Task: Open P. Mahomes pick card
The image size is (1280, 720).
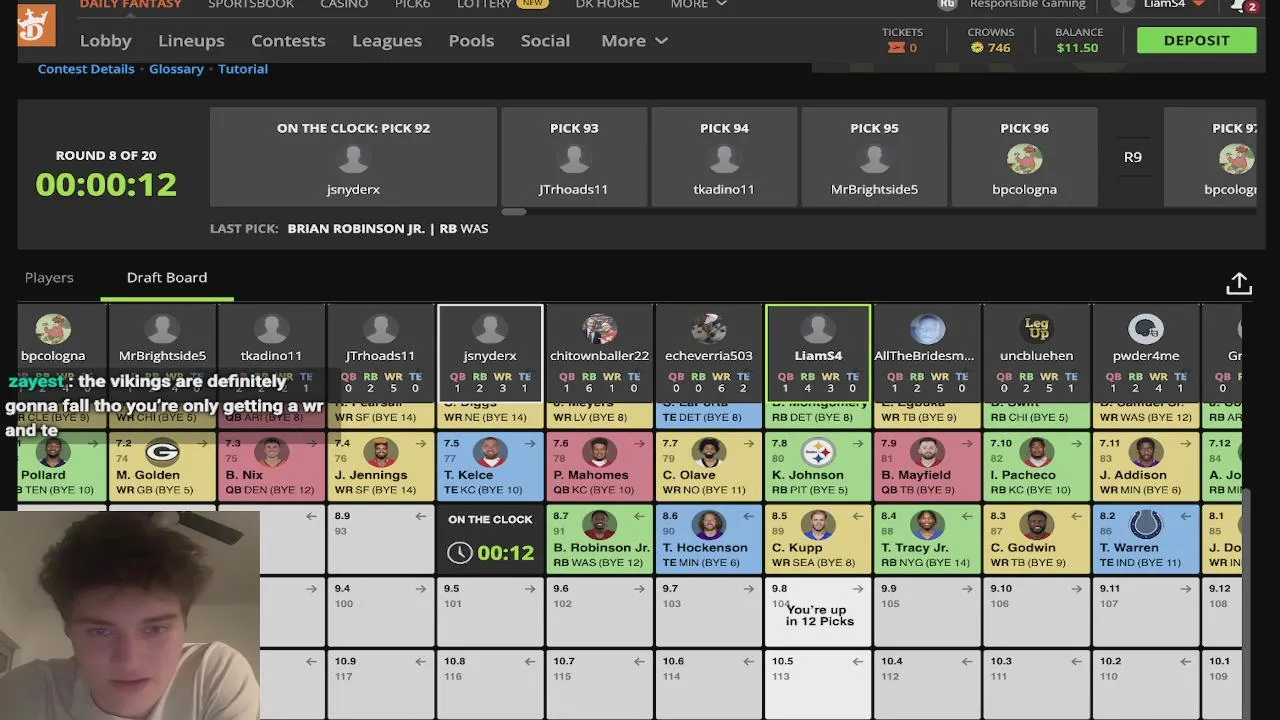Action: (x=599, y=466)
